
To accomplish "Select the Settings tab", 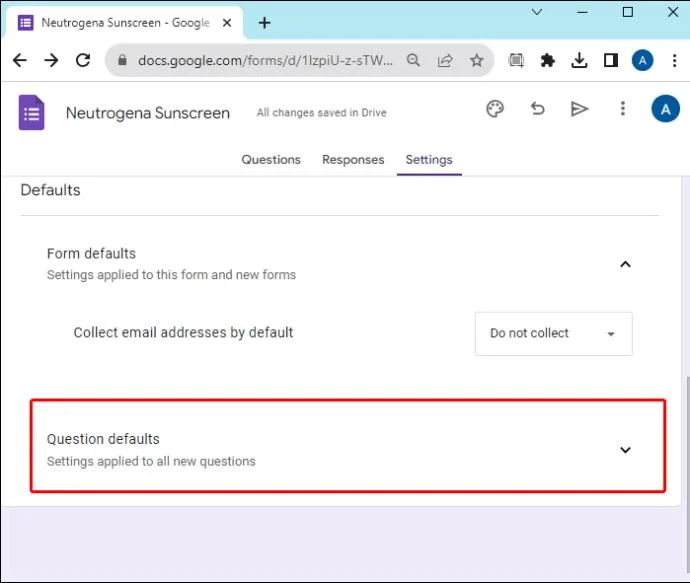I will coord(429,159).
